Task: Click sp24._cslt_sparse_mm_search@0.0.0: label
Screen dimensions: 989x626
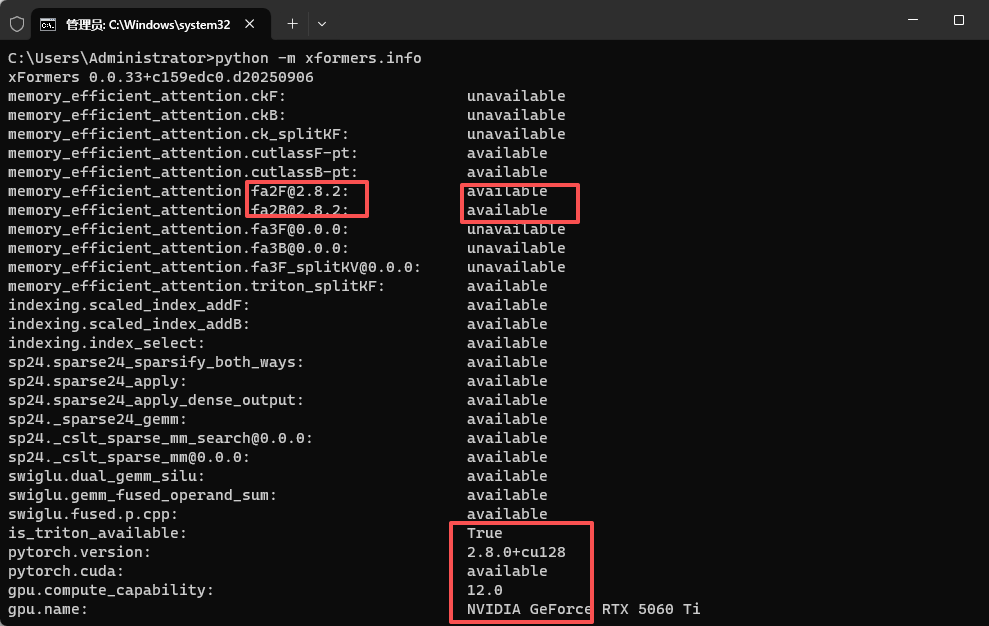Action: pyautogui.click(x=160, y=438)
